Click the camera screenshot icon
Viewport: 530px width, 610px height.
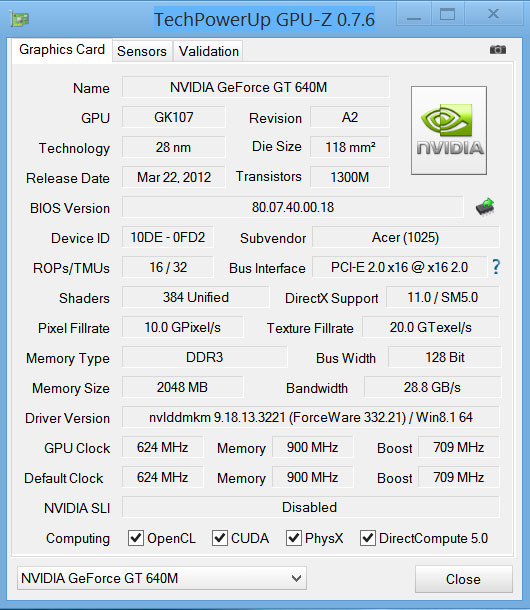(x=497, y=50)
